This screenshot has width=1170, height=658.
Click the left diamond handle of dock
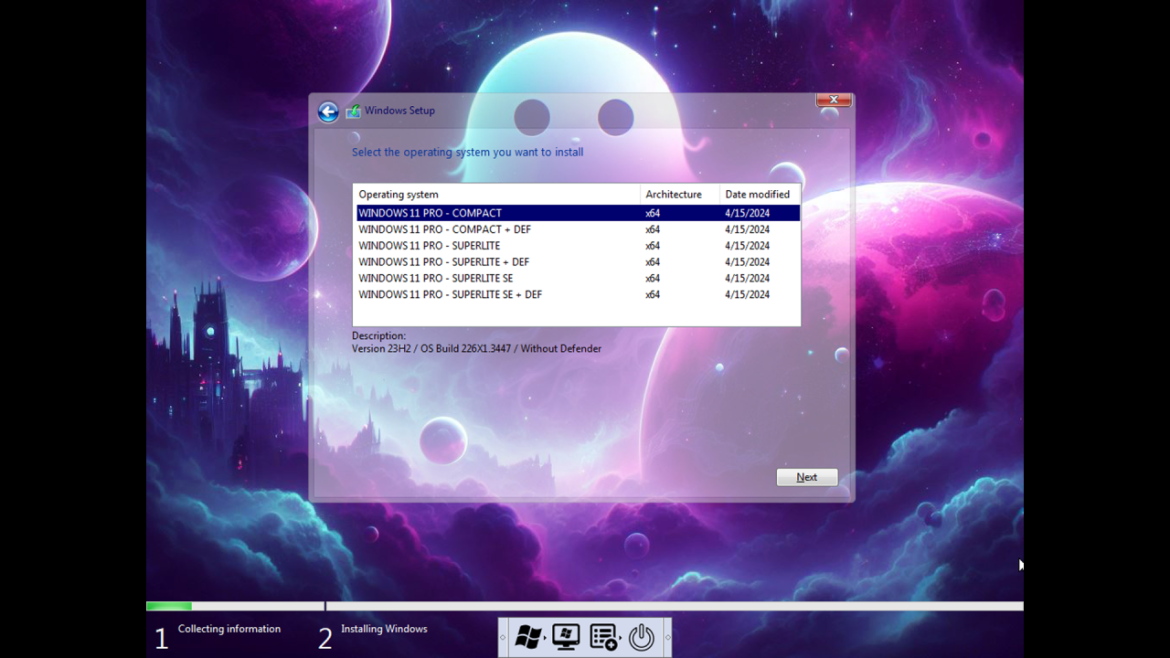tap(503, 637)
